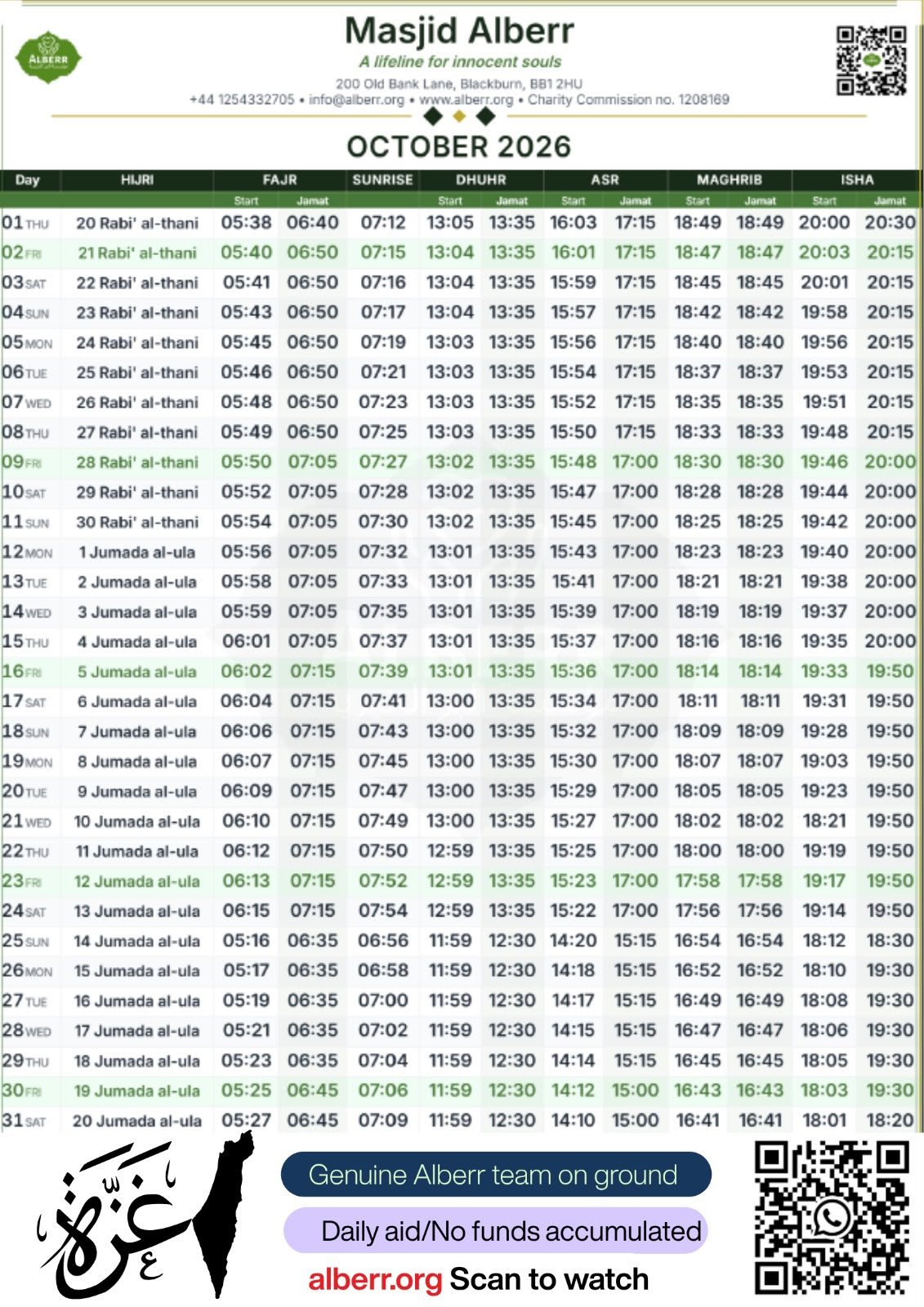Click the 'HIJRI' column header
Screen dimensions: 924x1307
click(x=137, y=180)
